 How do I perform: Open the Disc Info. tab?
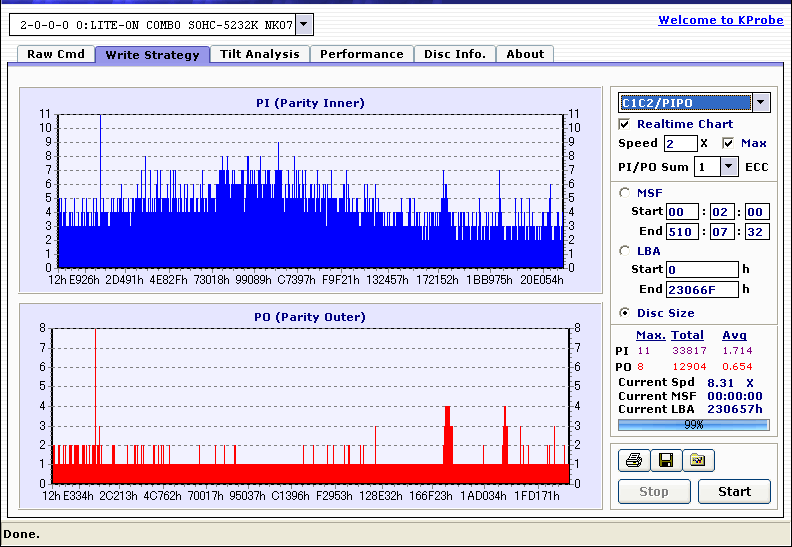point(454,54)
